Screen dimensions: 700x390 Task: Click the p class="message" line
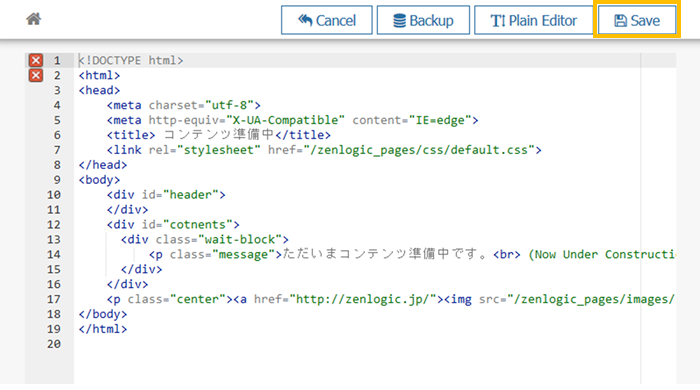(x=412, y=254)
